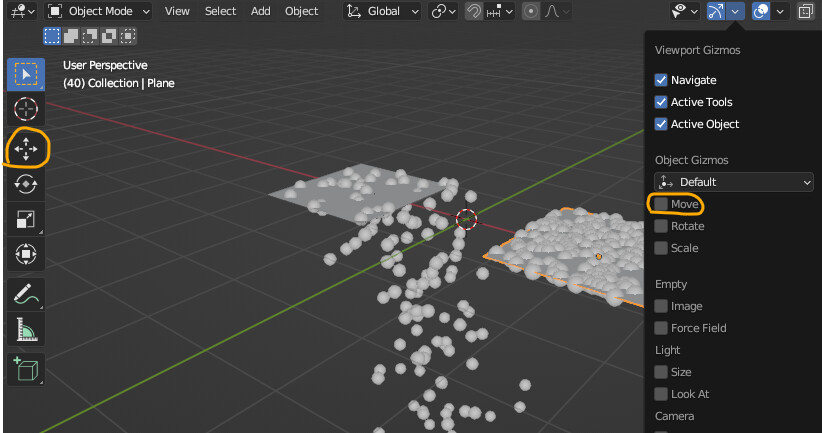Expand the gizmo options arrow

click(x=735, y=11)
